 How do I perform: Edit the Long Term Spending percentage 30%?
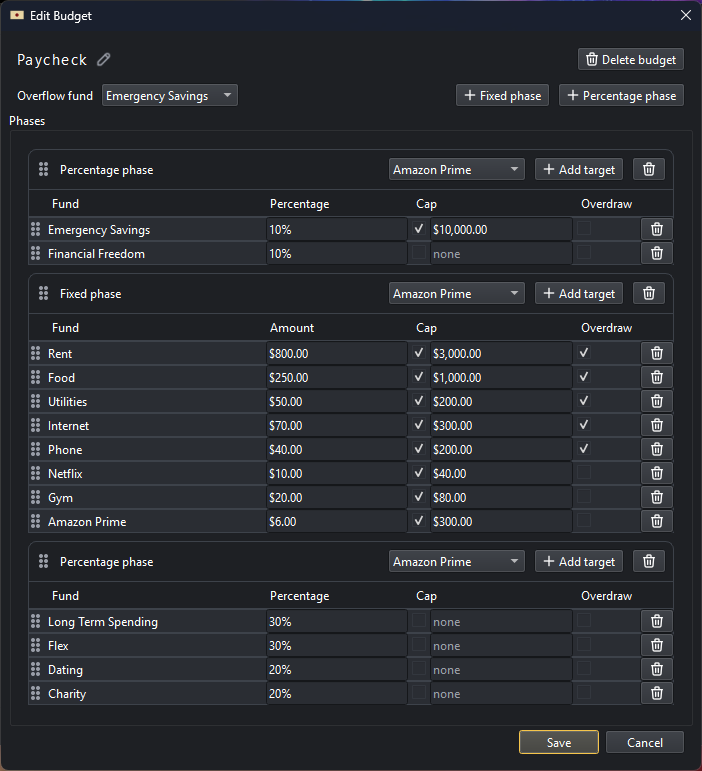[337, 622]
